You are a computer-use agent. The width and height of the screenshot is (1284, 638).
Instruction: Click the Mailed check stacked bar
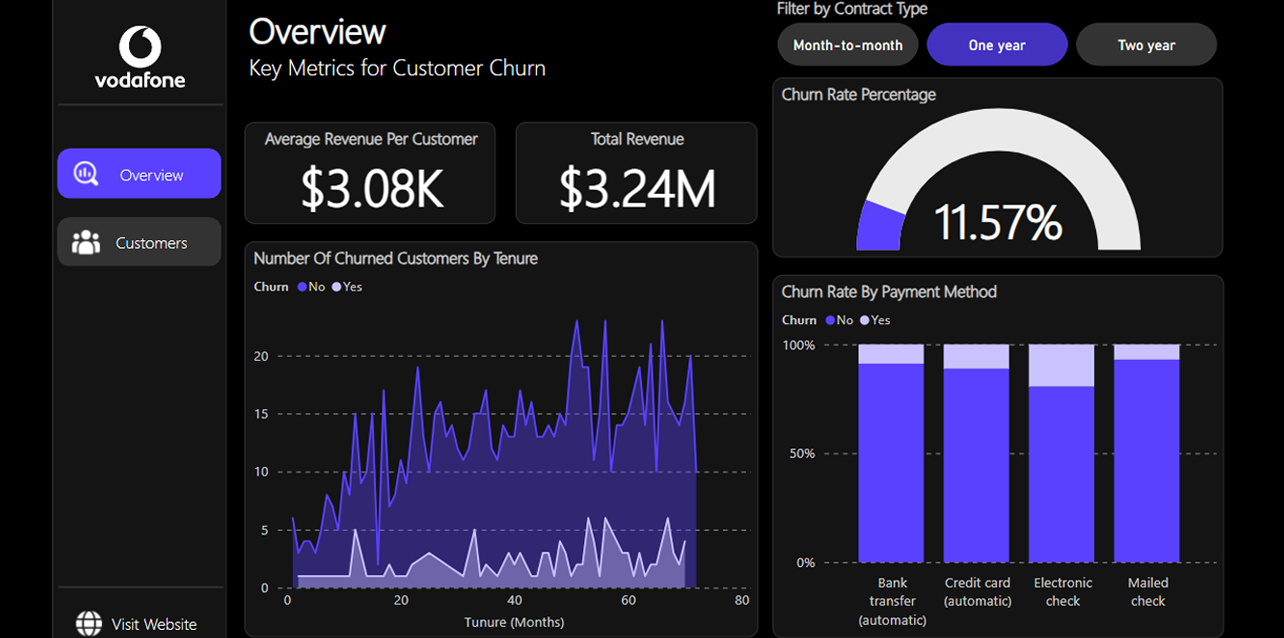click(1147, 454)
